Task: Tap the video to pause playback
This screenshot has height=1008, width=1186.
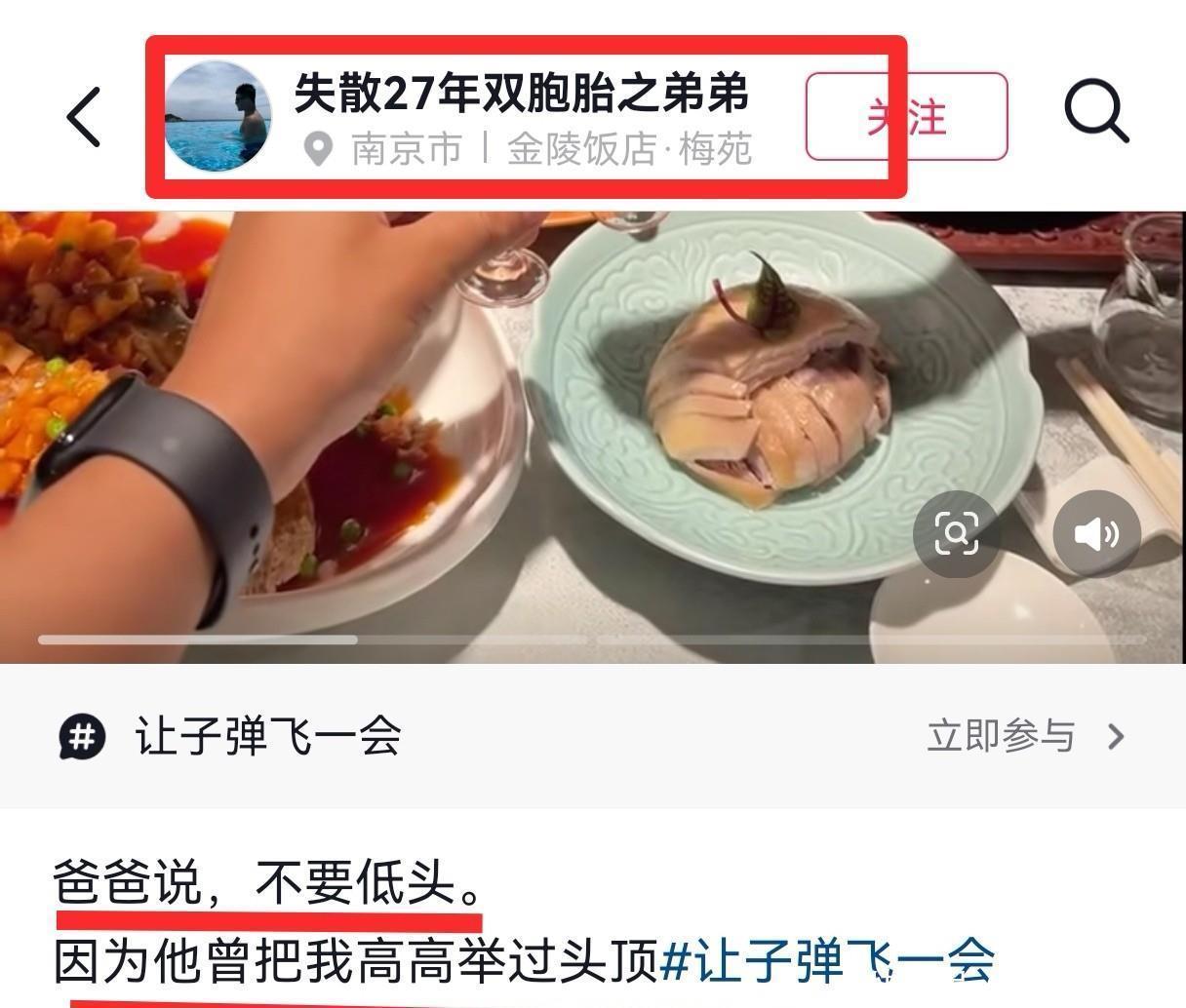Action: click(592, 438)
